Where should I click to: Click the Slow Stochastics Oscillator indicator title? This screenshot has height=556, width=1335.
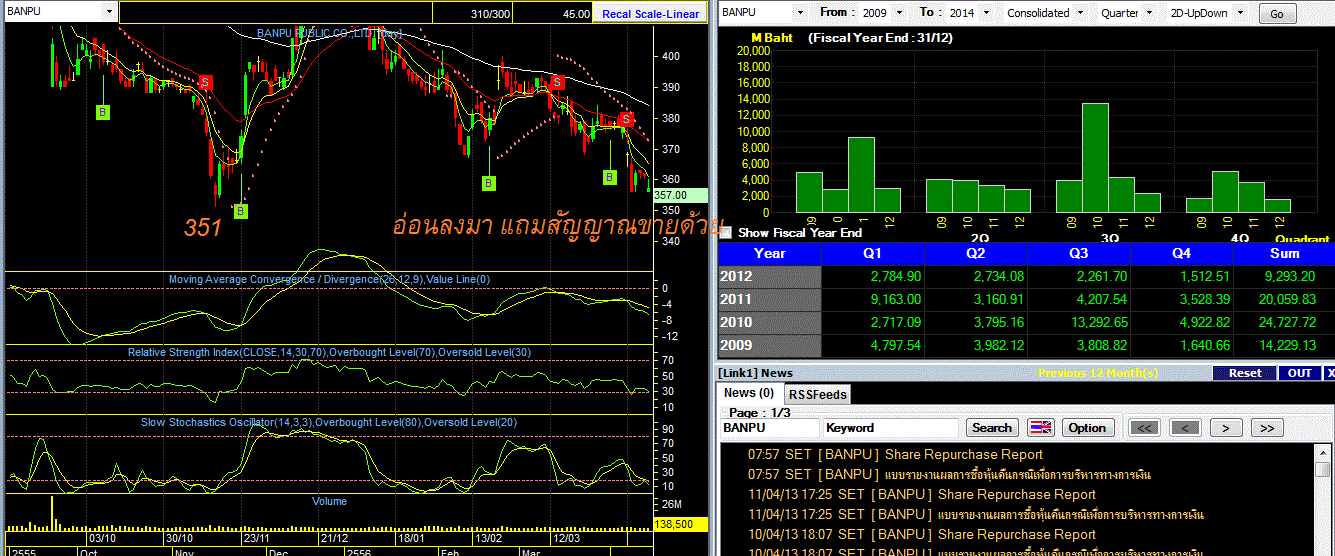click(x=329, y=422)
